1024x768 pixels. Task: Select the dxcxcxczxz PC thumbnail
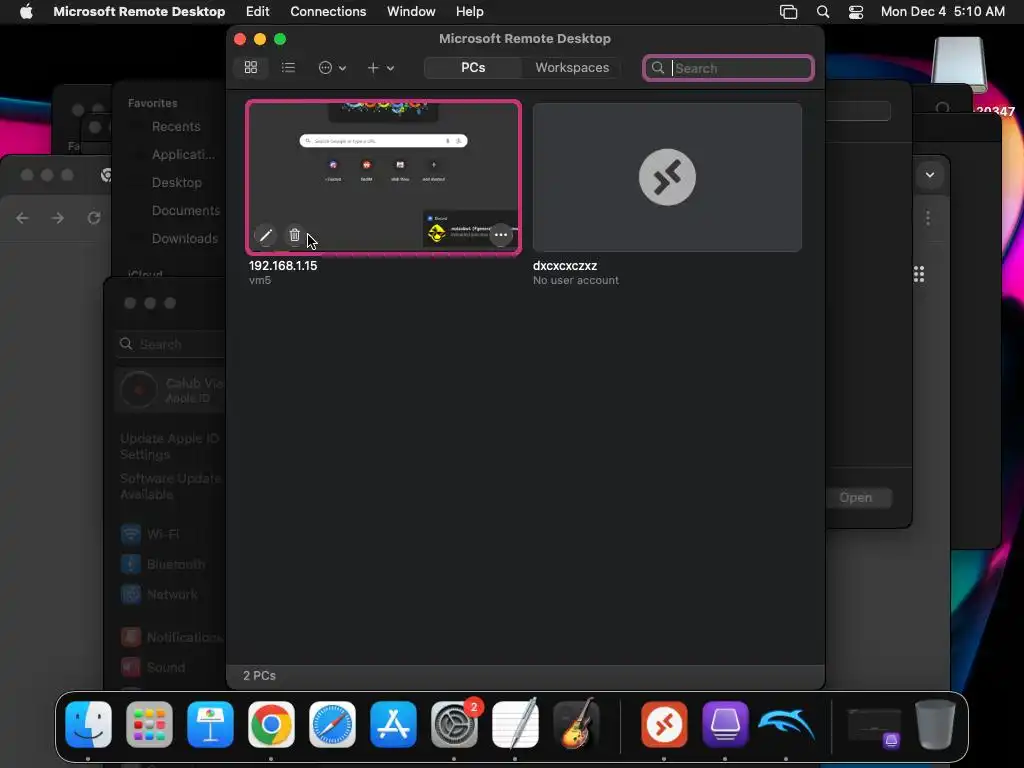point(667,177)
